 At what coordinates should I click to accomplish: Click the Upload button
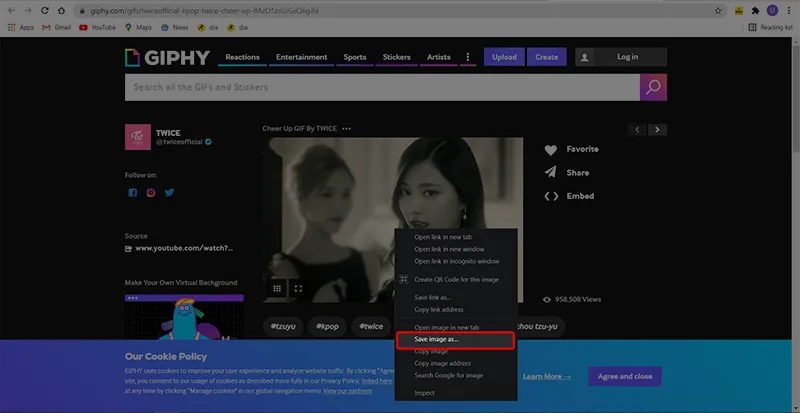point(504,57)
